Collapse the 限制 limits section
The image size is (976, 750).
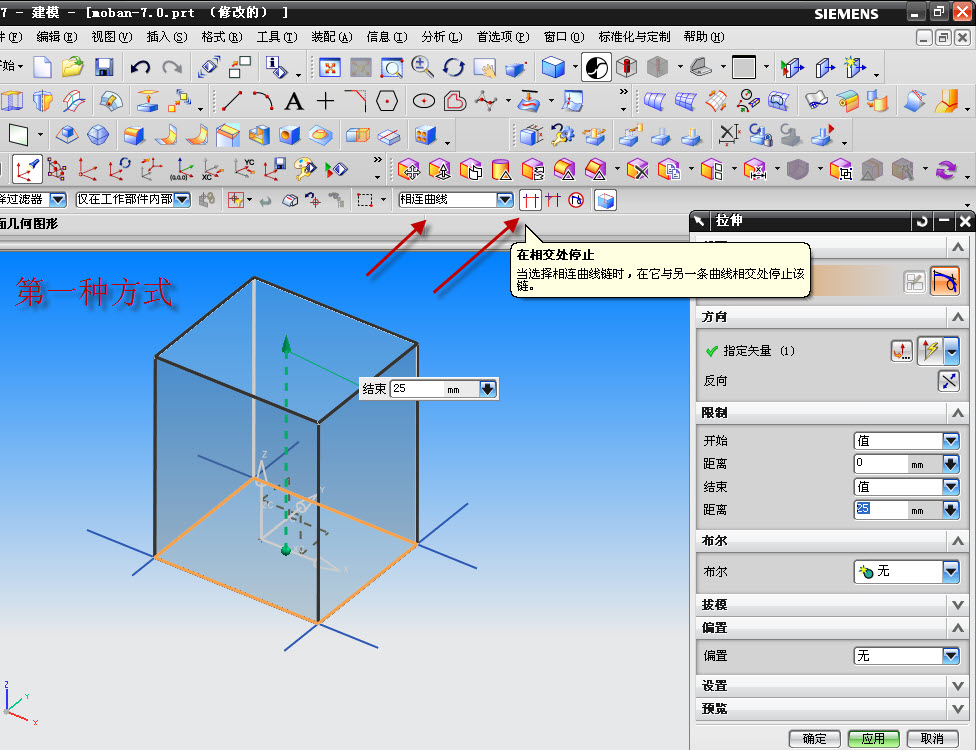tap(958, 413)
